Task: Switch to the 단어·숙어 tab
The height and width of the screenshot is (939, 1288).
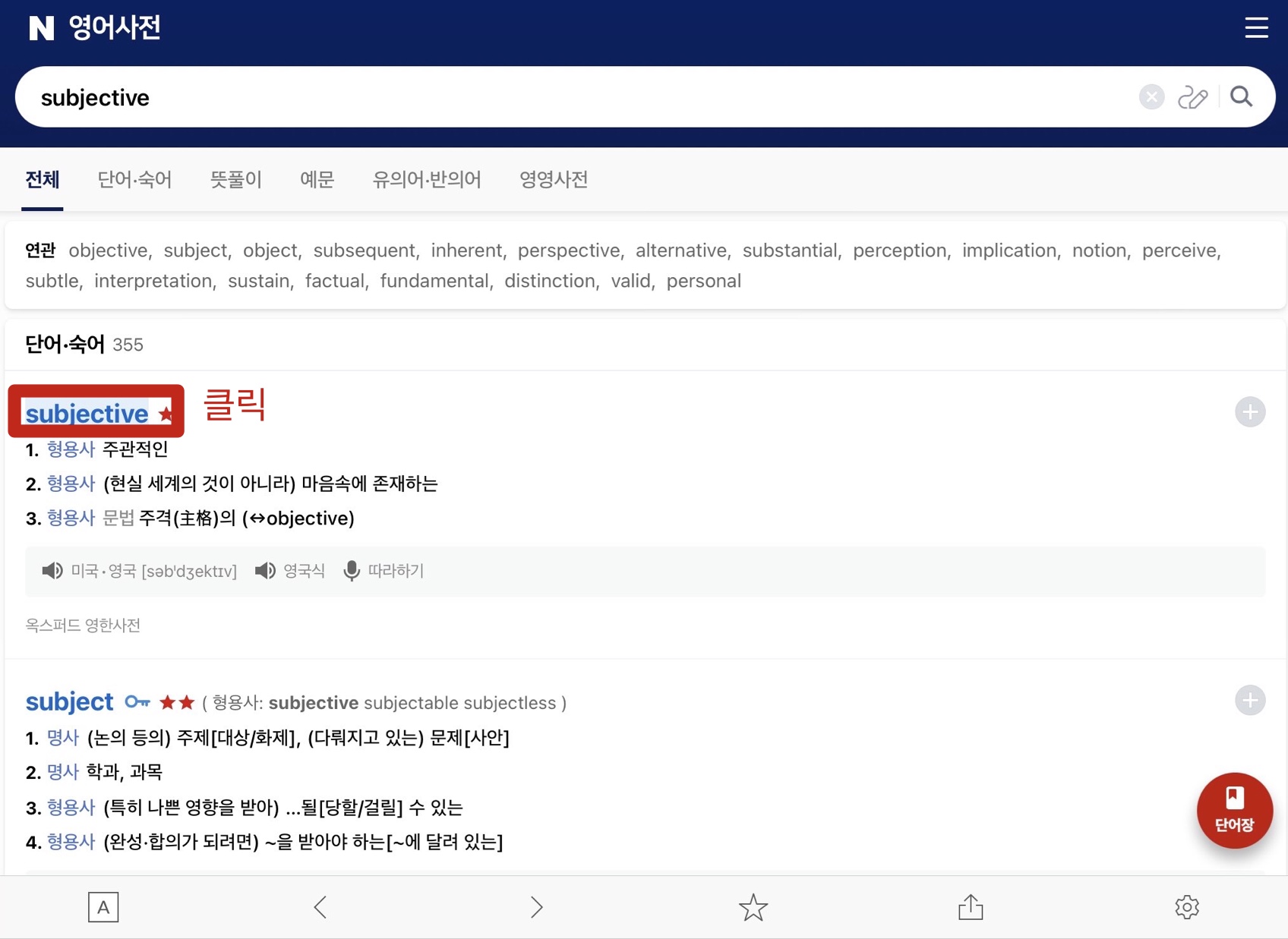Action: [134, 180]
